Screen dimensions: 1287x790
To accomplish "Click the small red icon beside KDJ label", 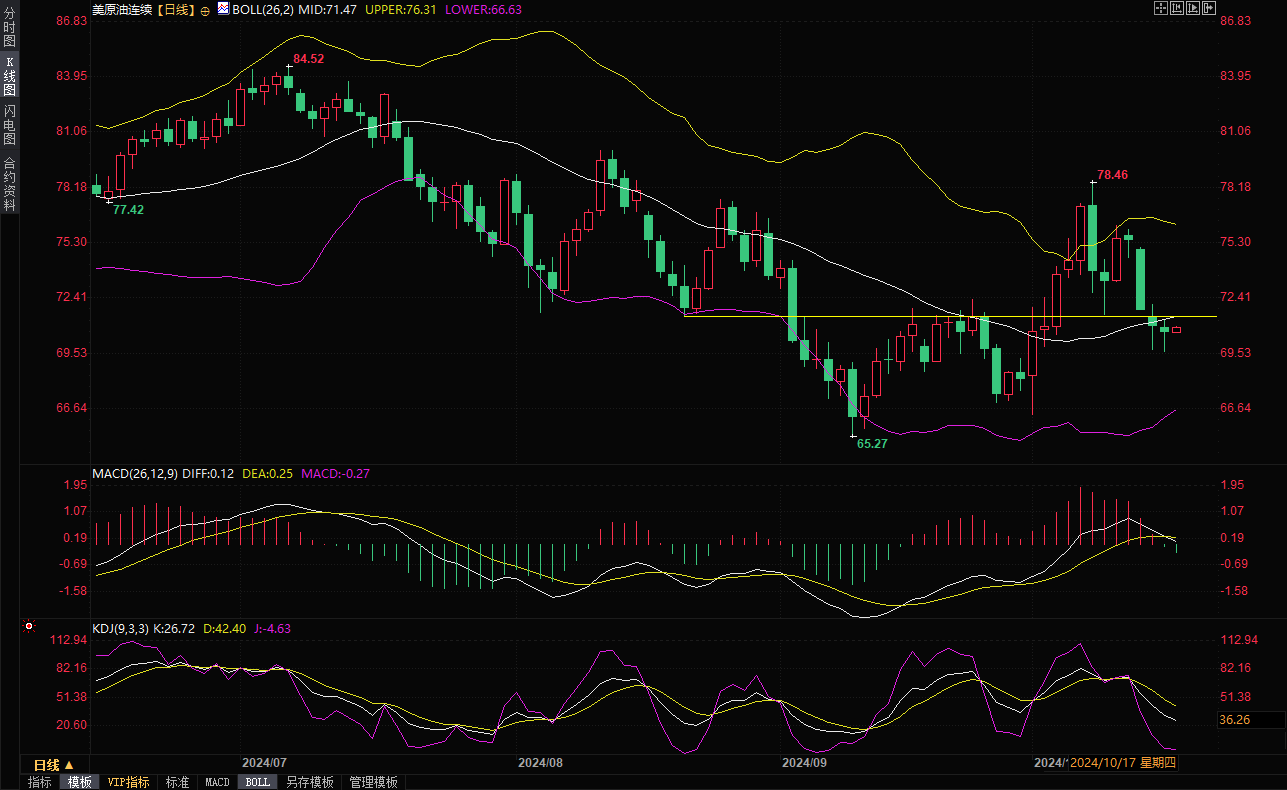I will 28,628.
